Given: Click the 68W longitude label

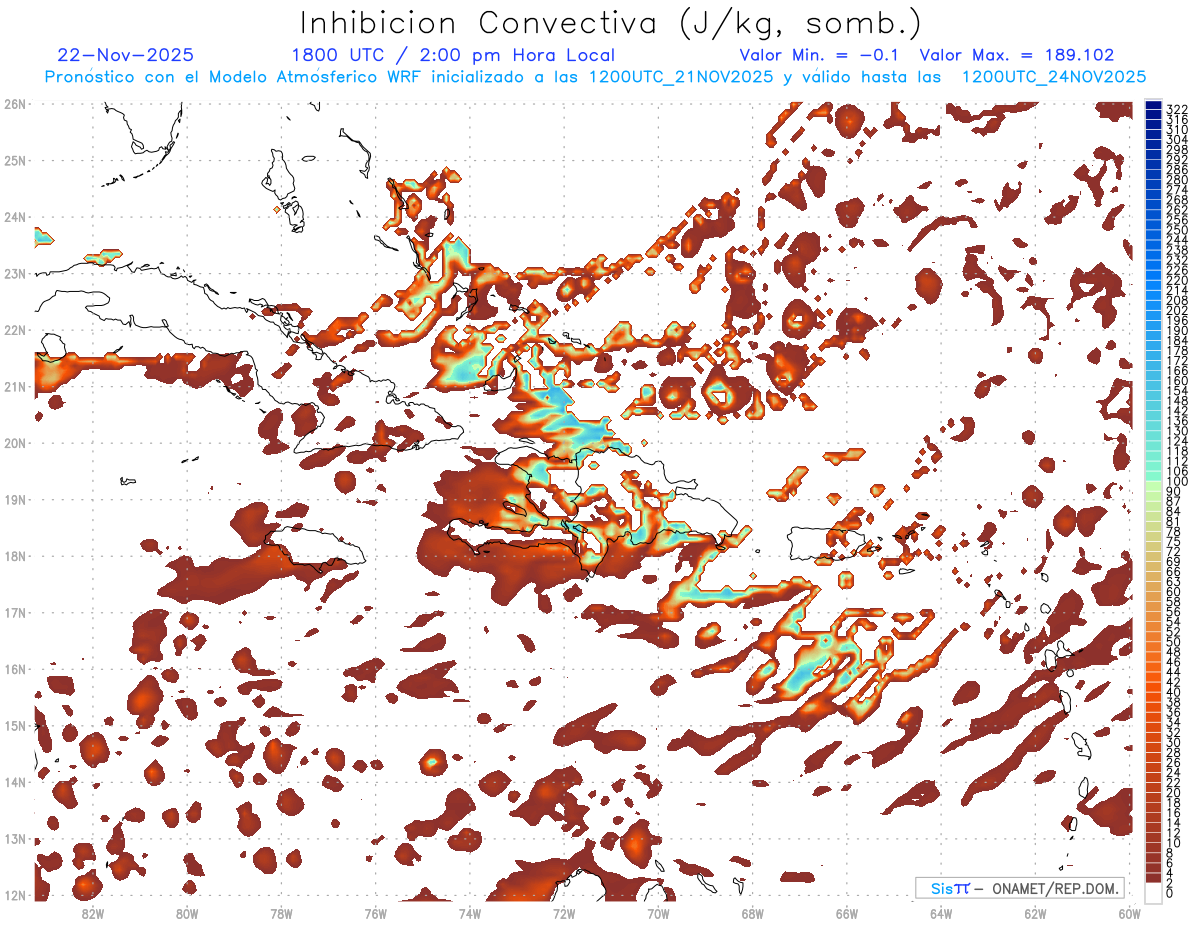Looking at the screenshot, I should [x=753, y=913].
